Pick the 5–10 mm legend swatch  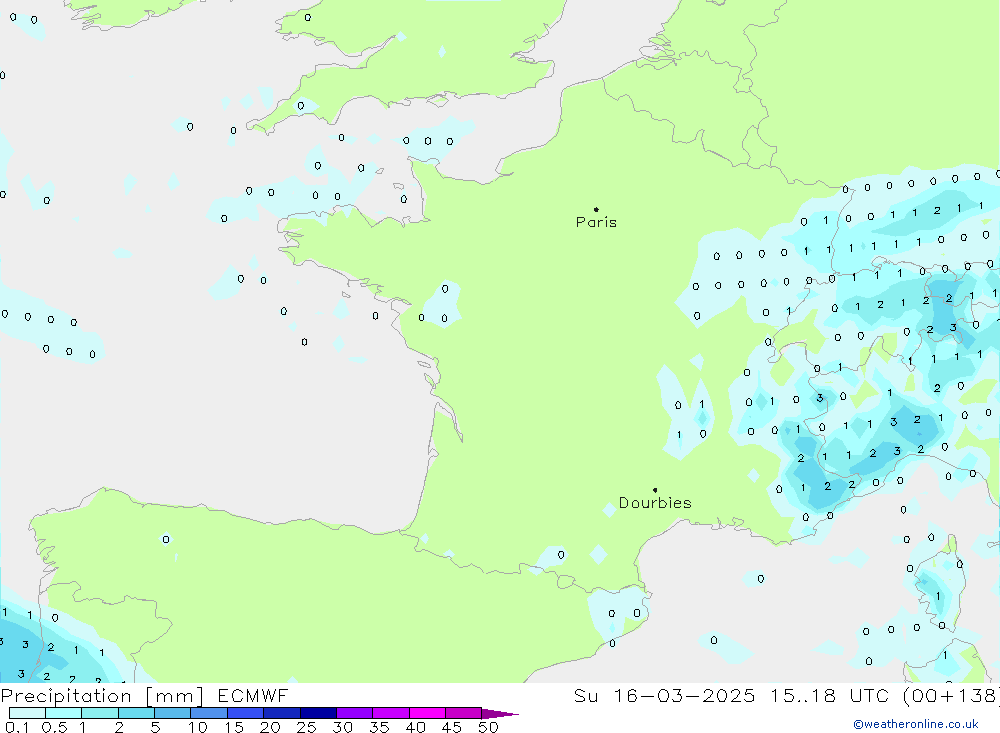173,713
